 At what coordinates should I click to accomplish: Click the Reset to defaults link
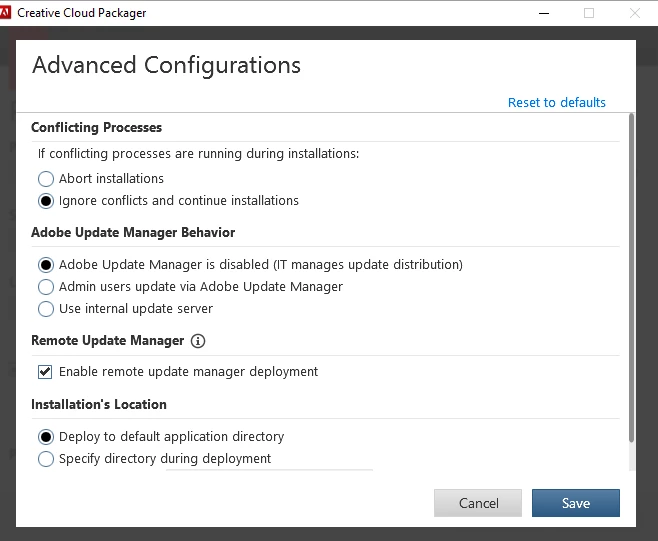pos(556,102)
